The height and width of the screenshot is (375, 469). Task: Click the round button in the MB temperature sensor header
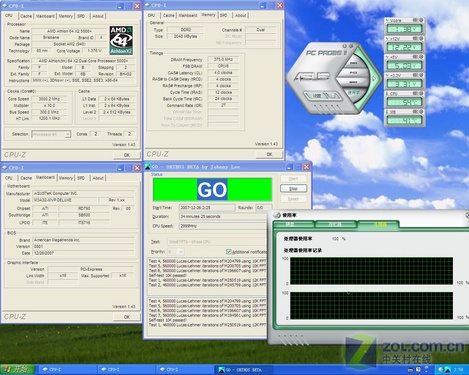[421, 112]
